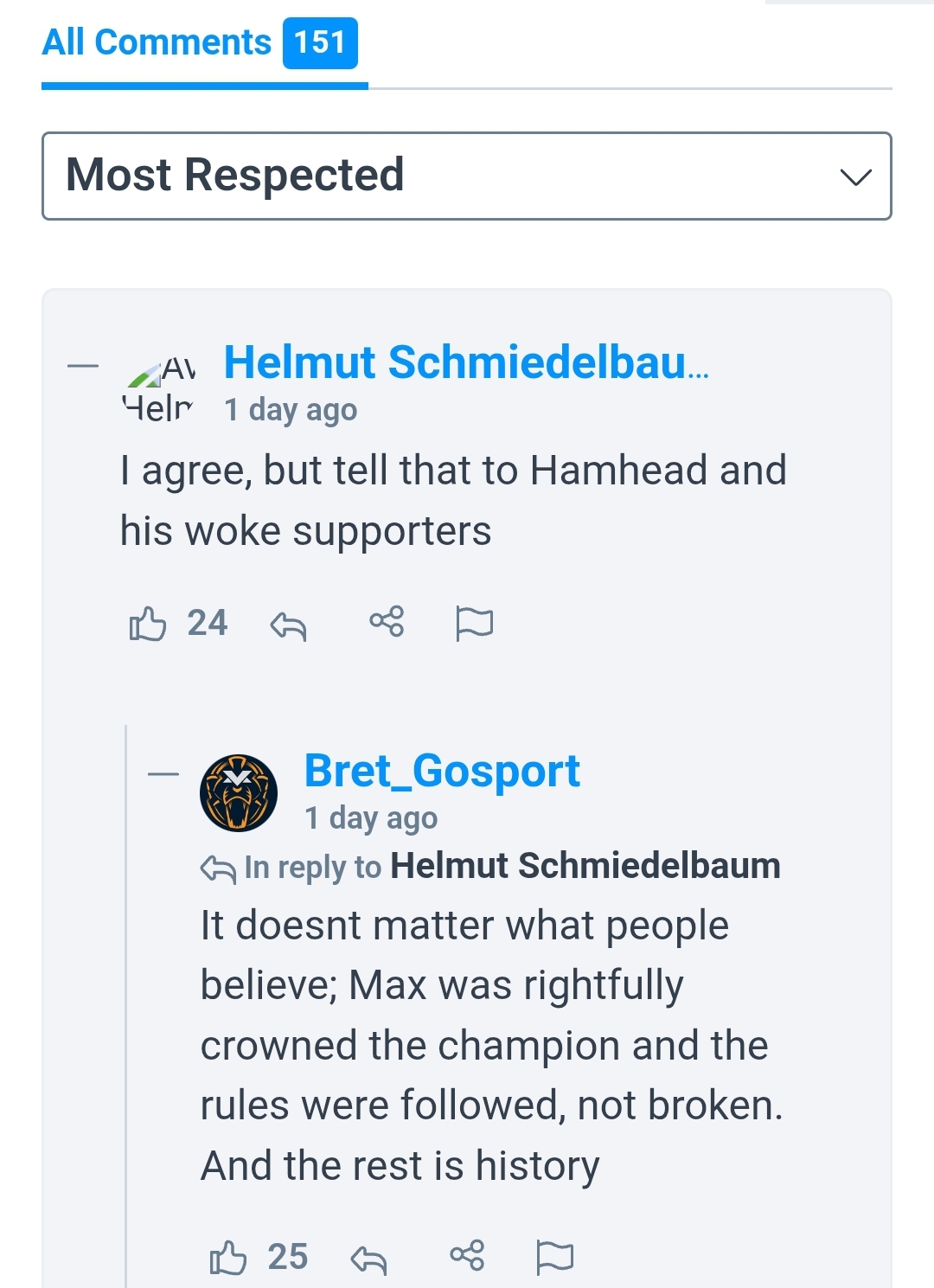Image resolution: width=934 pixels, height=1288 pixels.
Task: Select the All Comments tab
Action: point(157,42)
